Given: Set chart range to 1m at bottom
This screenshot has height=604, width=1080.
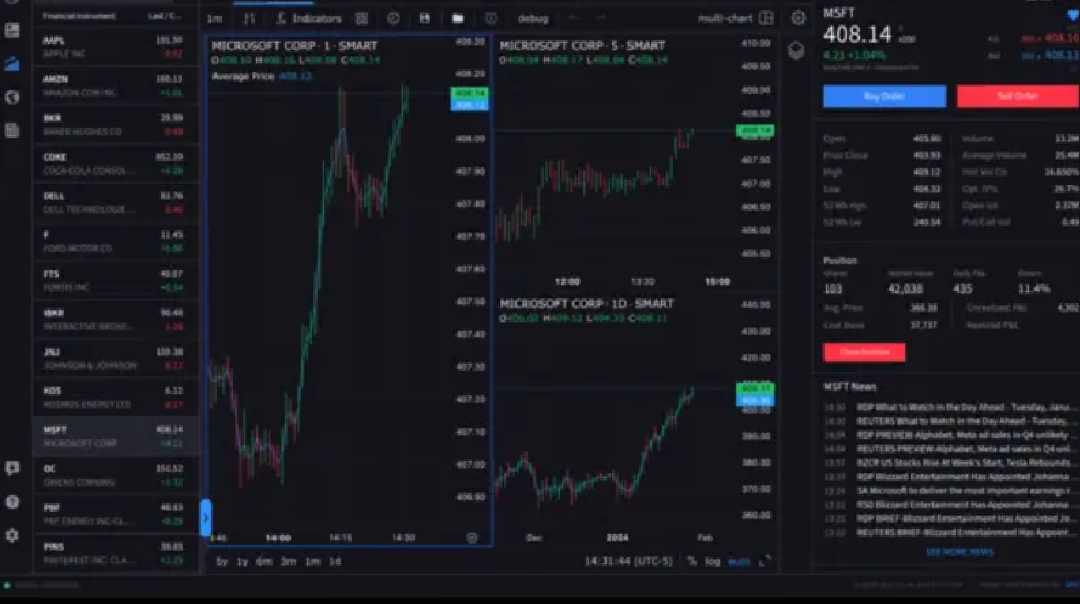Looking at the screenshot, I should 313,561.
